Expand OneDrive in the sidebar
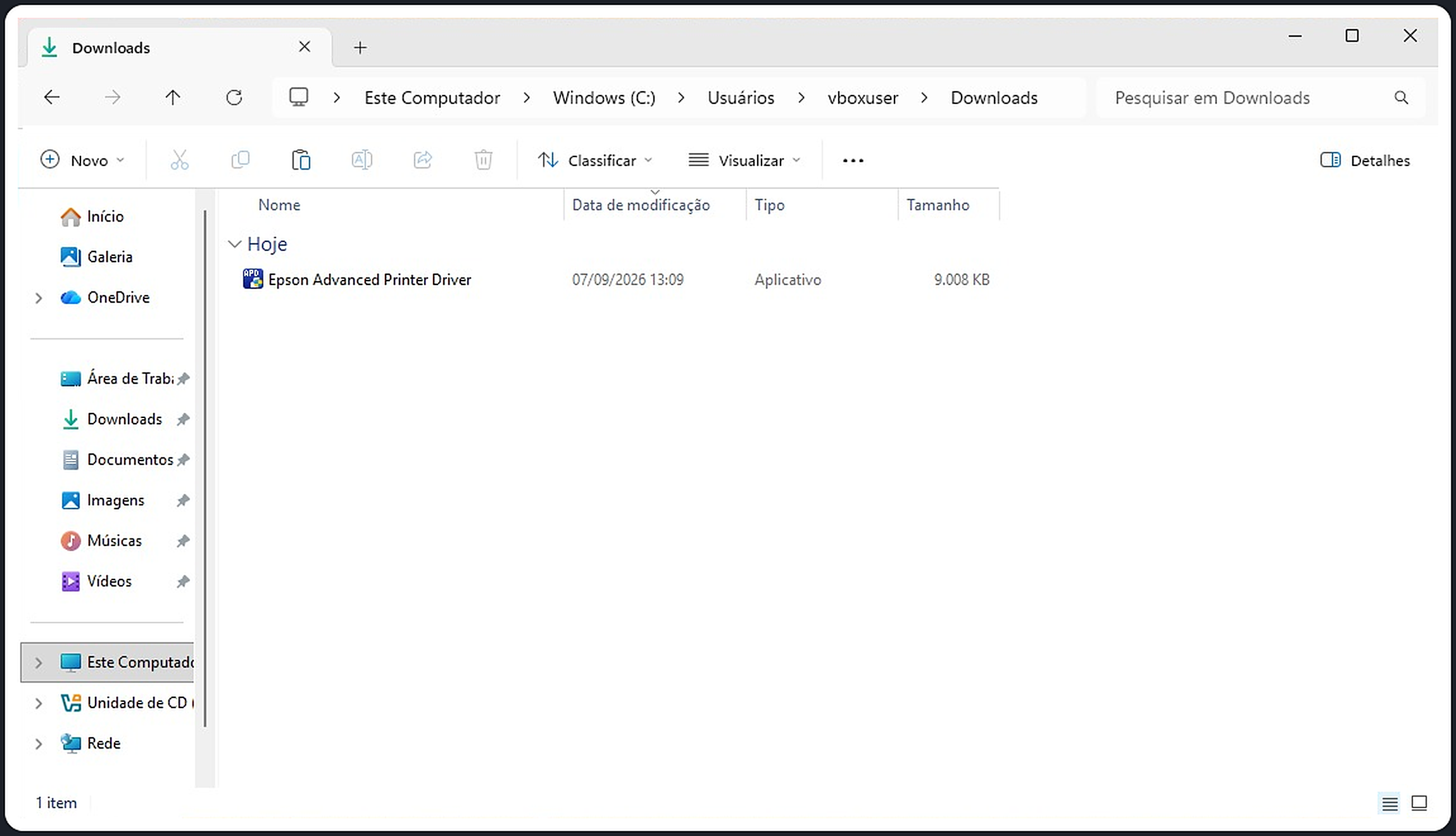Screen dimensions: 1456x836 click(39, 298)
